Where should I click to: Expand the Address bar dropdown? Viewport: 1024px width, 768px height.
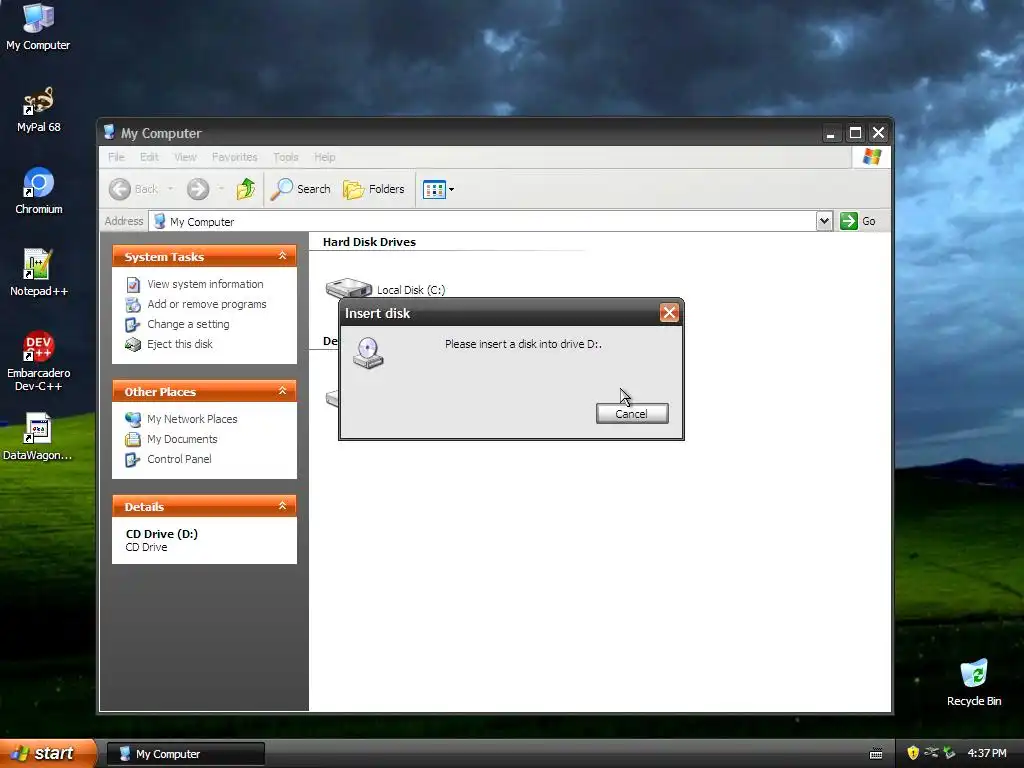coord(824,221)
